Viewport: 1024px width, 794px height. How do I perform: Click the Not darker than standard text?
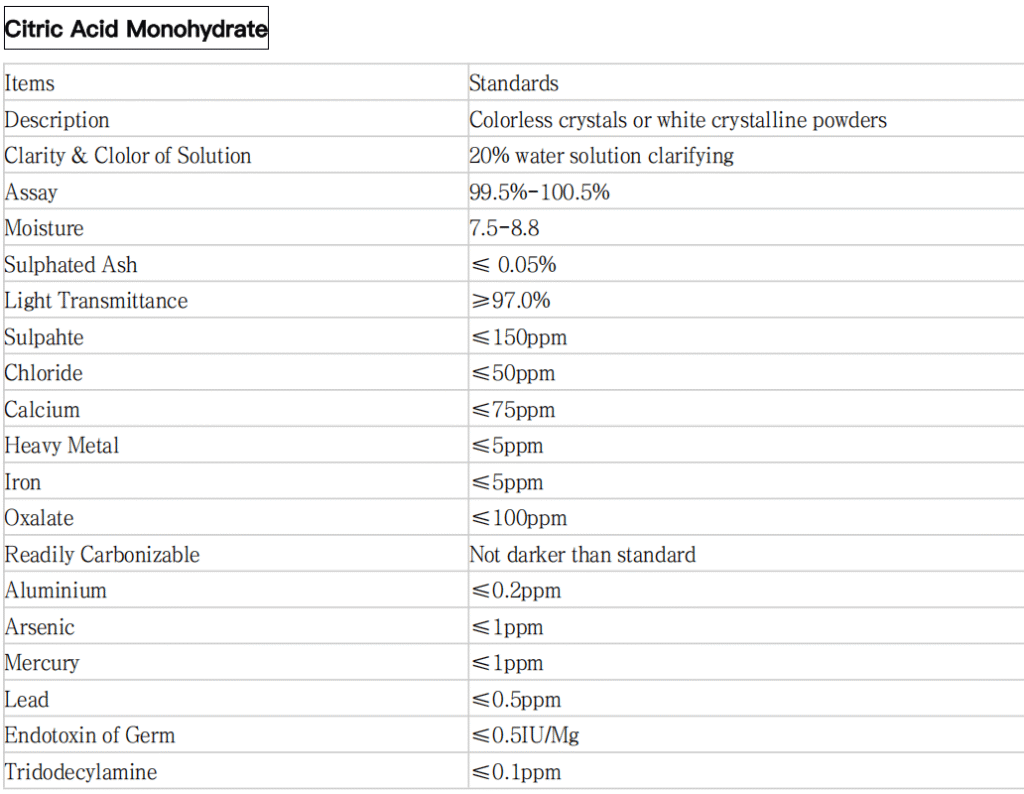[x=582, y=555]
